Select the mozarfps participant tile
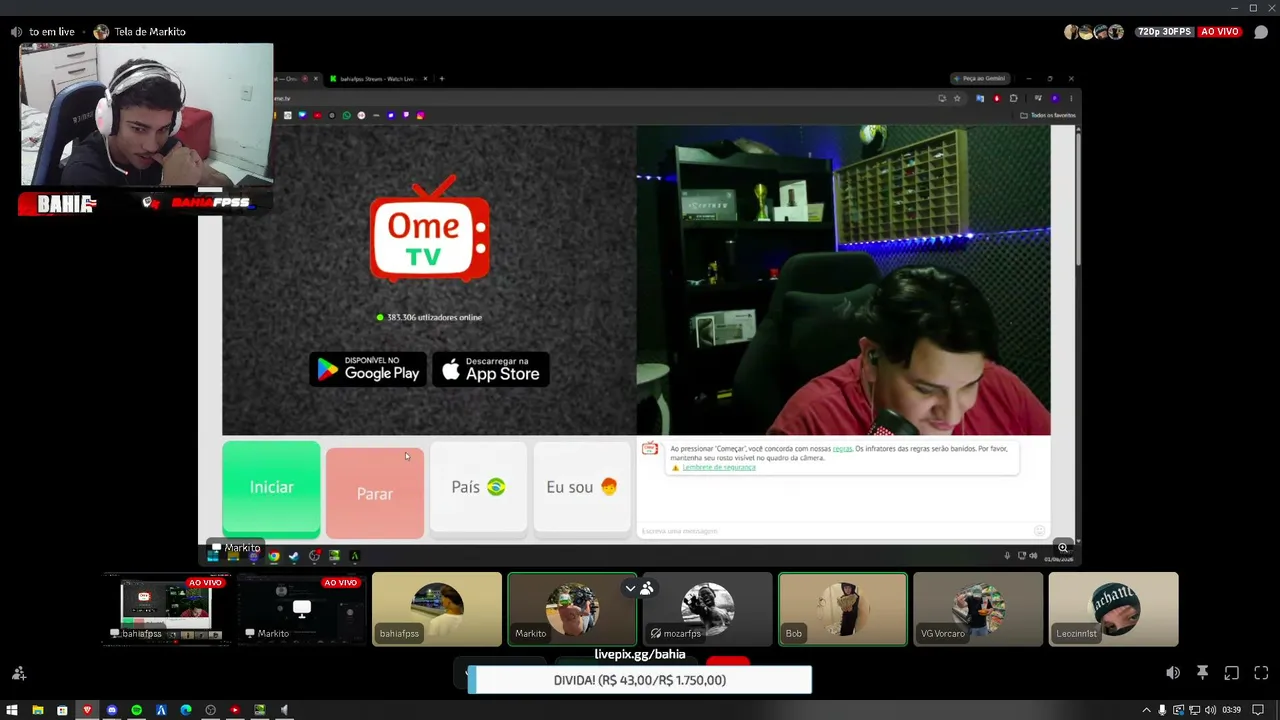The width and height of the screenshot is (1280, 720). click(707, 609)
